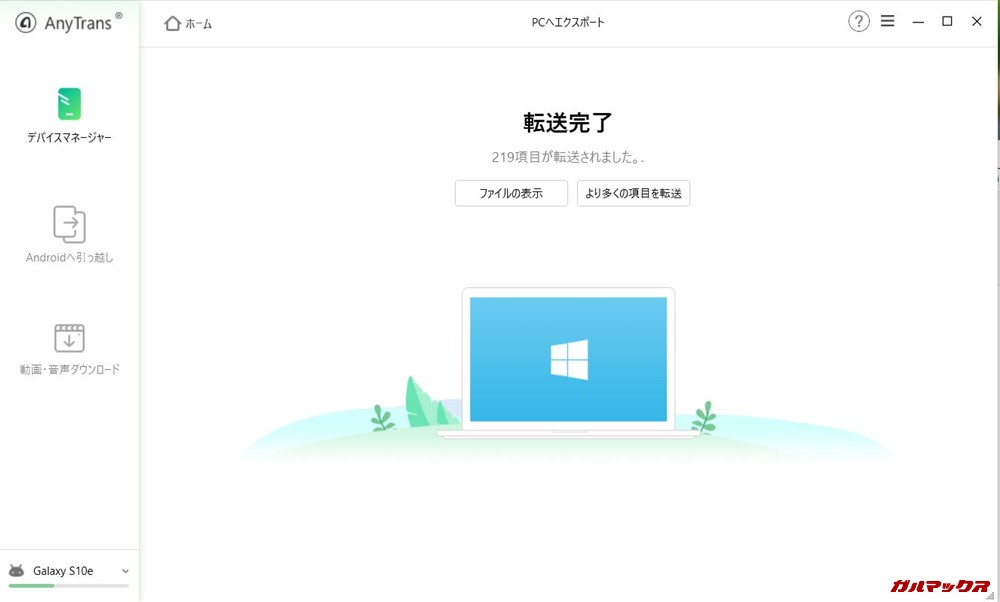Click the PCへエクスポート title
The height and width of the screenshot is (602, 1000).
click(567, 20)
